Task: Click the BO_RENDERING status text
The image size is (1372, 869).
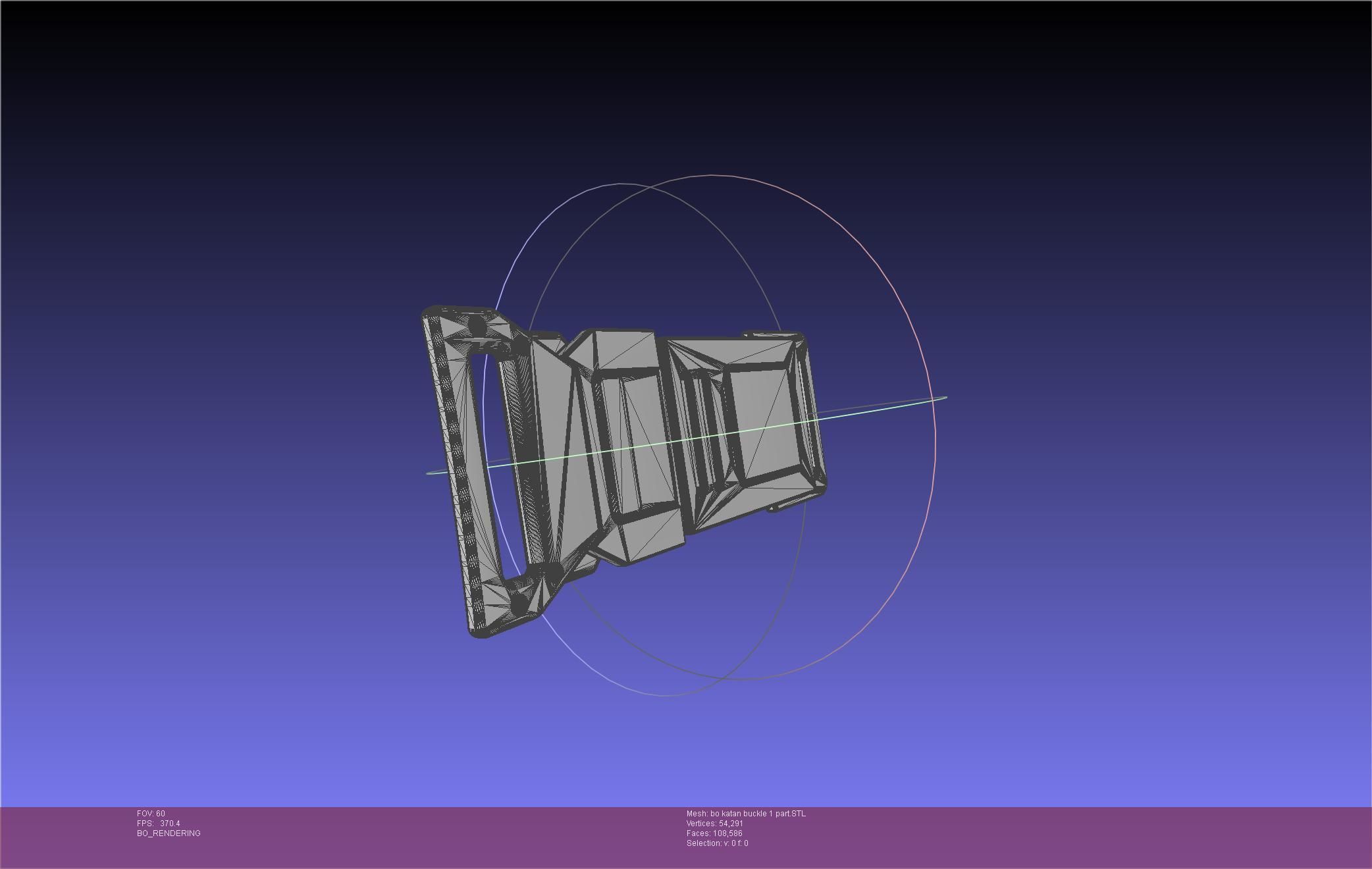Action: pos(169,833)
